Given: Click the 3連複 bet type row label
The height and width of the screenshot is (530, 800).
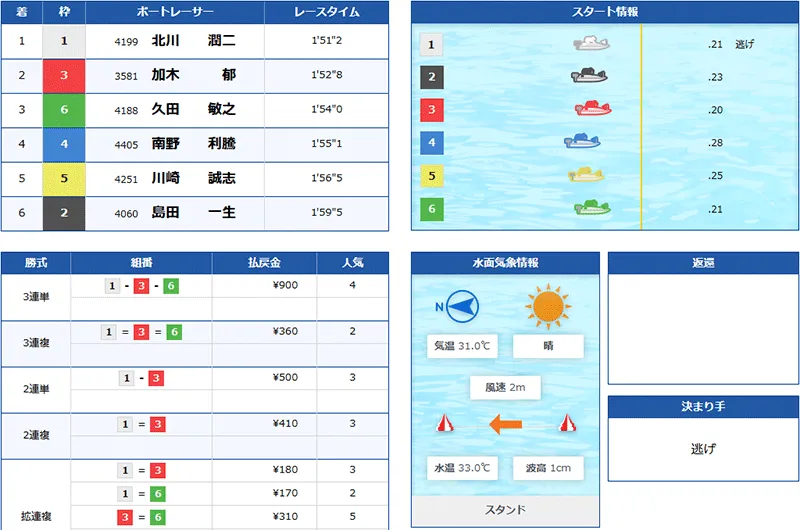Looking at the screenshot, I should (36, 343).
